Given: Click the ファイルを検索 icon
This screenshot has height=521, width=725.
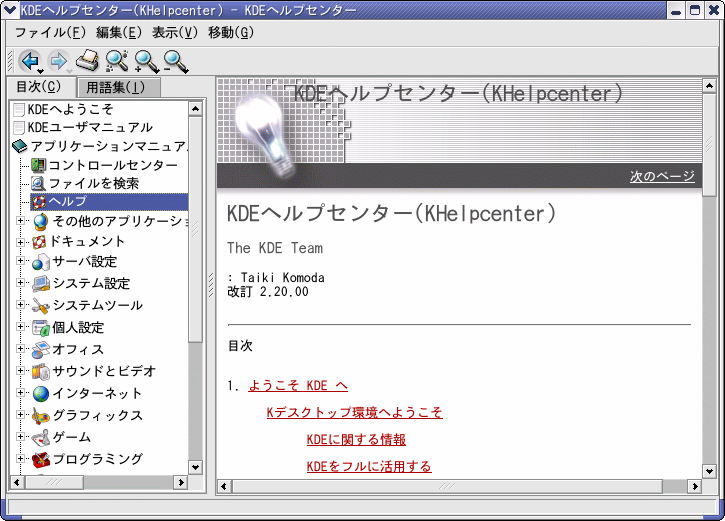Looking at the screenshot, I should (x=38, y=184).
